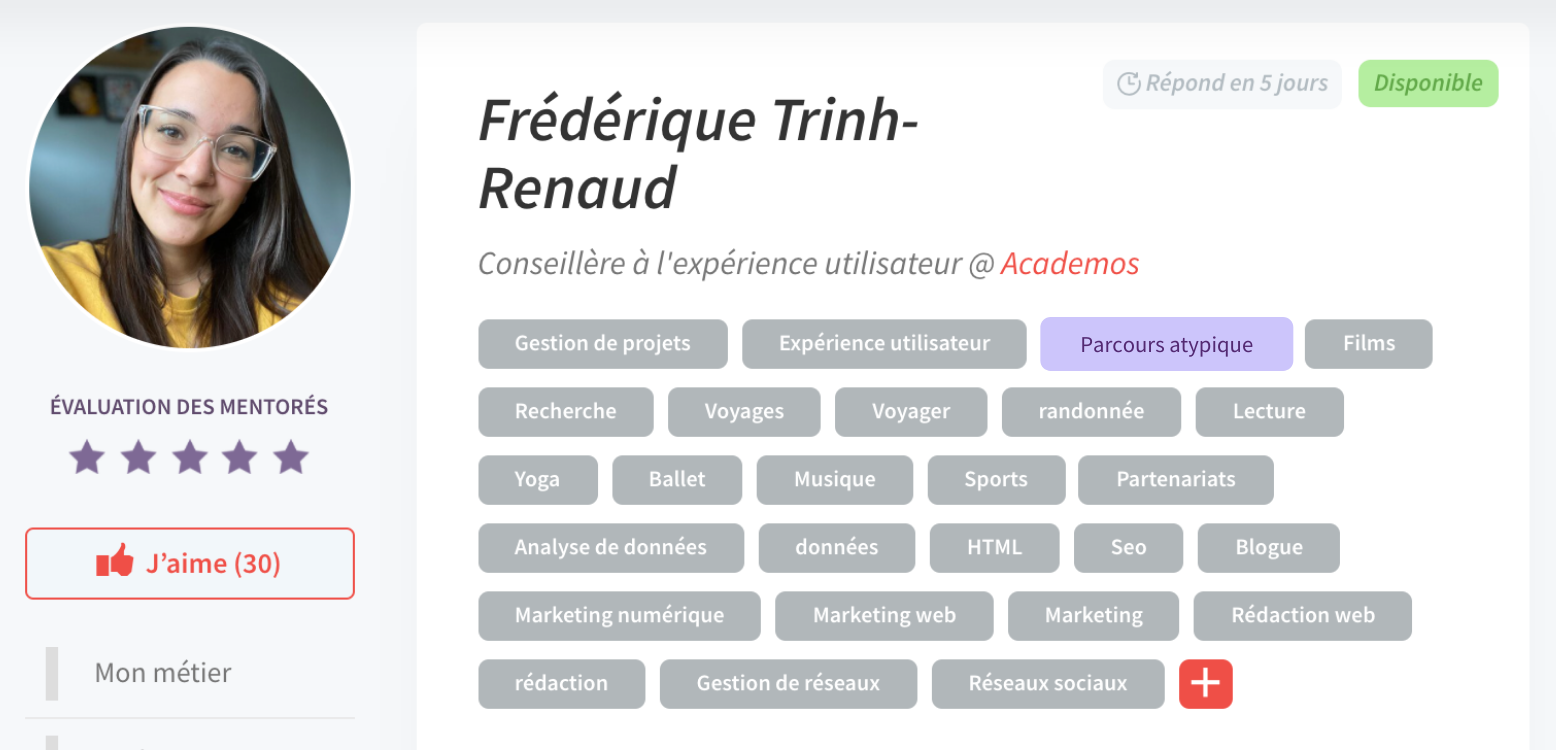Click the Analyse de données tag
The image size is (1556, 750).
click(x=611, y=547)
